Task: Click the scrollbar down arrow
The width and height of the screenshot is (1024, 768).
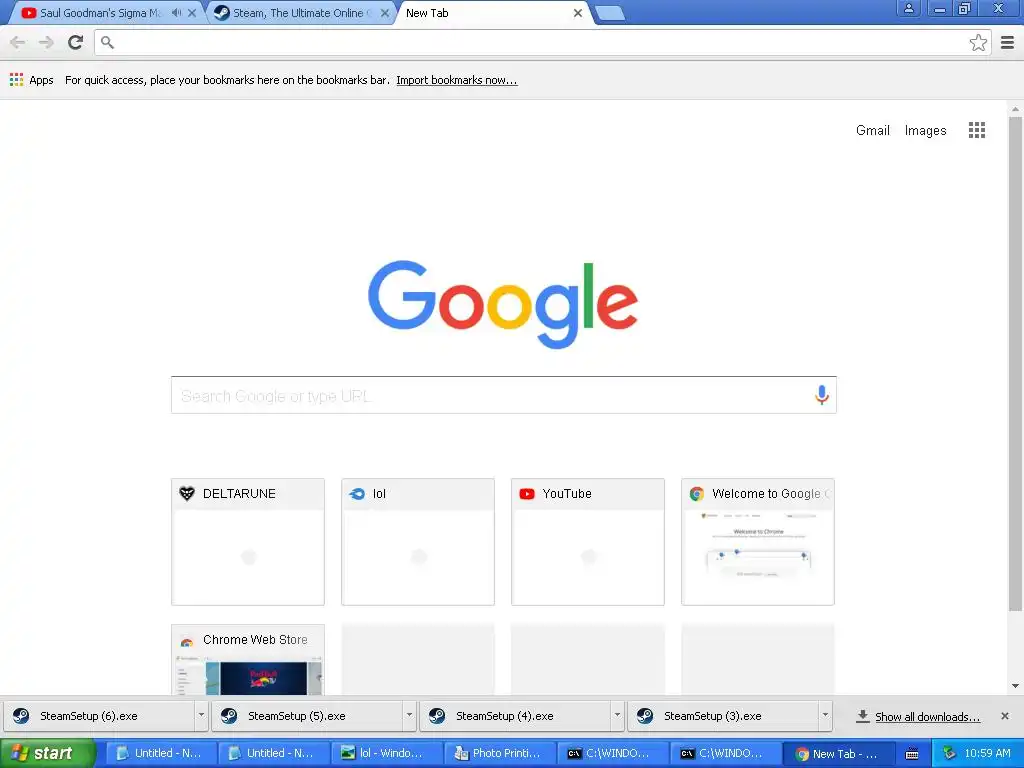Action: [1015, 686]
